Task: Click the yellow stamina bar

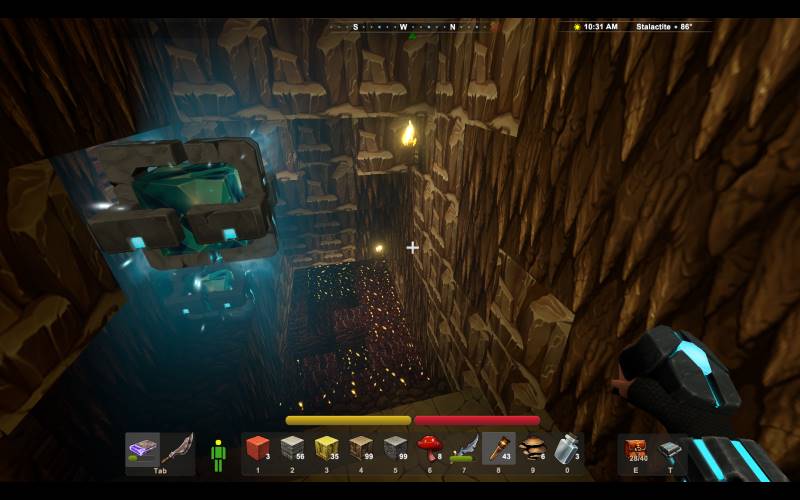Action: pyautogui.click(x=348, y=420)
